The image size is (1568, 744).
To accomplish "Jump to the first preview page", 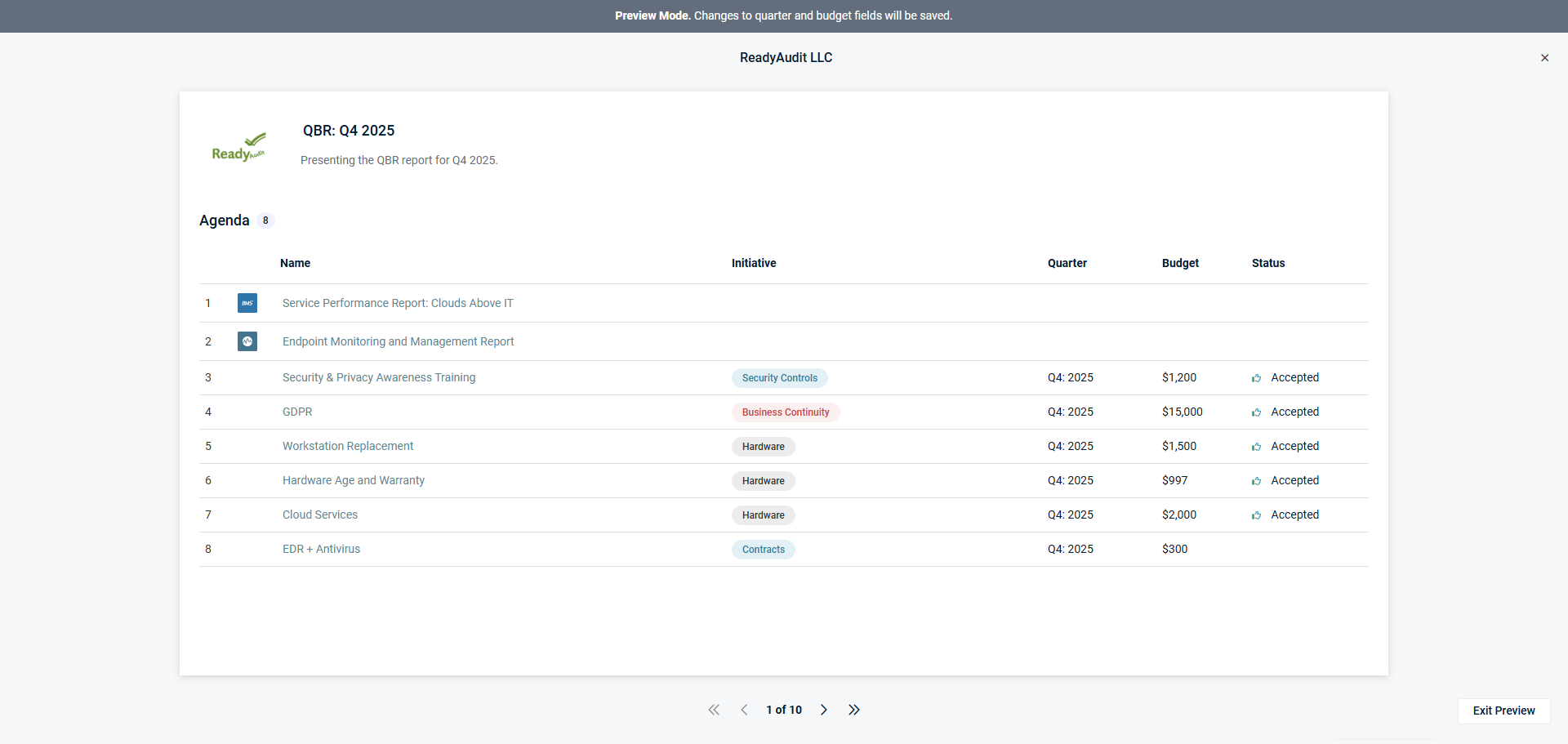I will coord(714,710).
